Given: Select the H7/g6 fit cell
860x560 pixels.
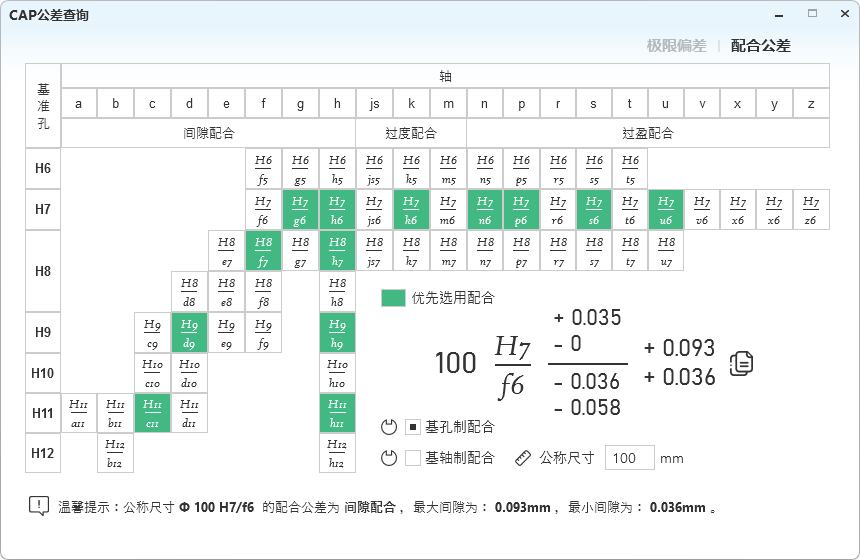Looking at the screenshot, I should coord(300,210).
